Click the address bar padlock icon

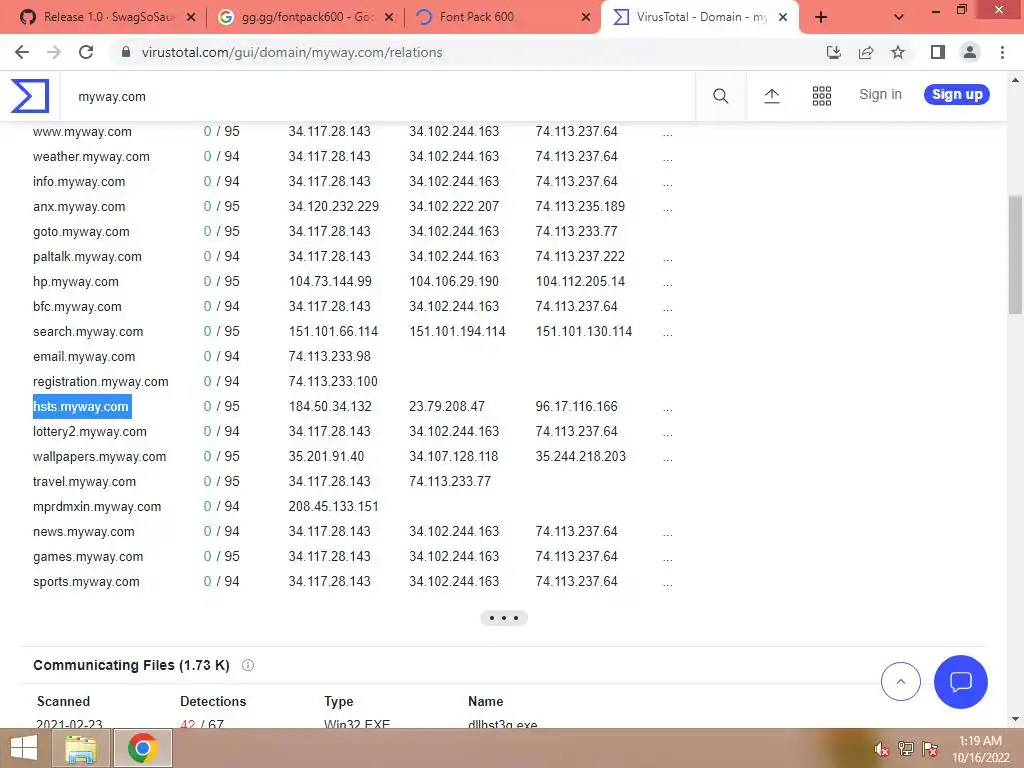tap(126, 52)
